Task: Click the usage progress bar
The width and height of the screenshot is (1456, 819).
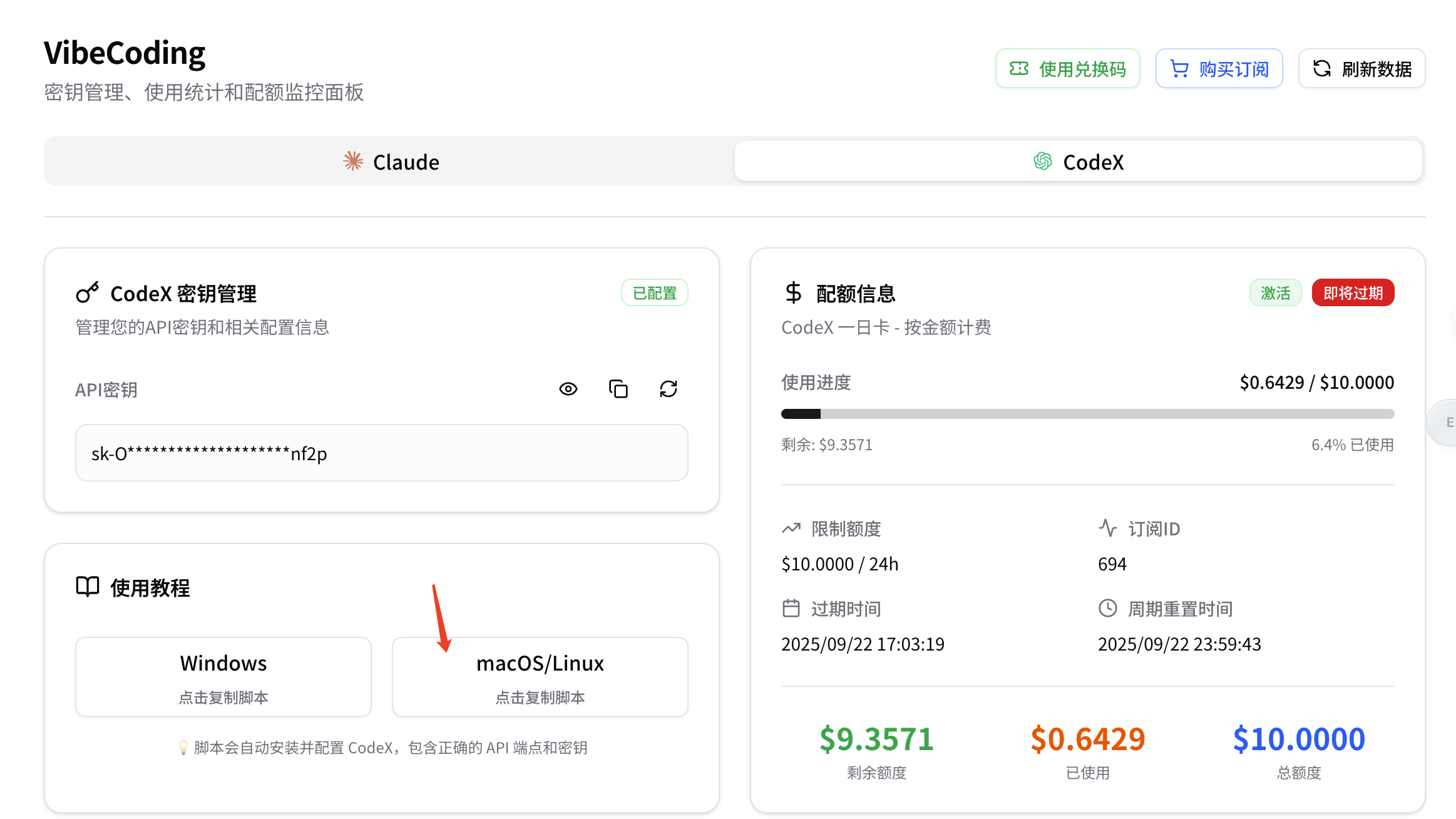Action: click(x=1087, y=414)
